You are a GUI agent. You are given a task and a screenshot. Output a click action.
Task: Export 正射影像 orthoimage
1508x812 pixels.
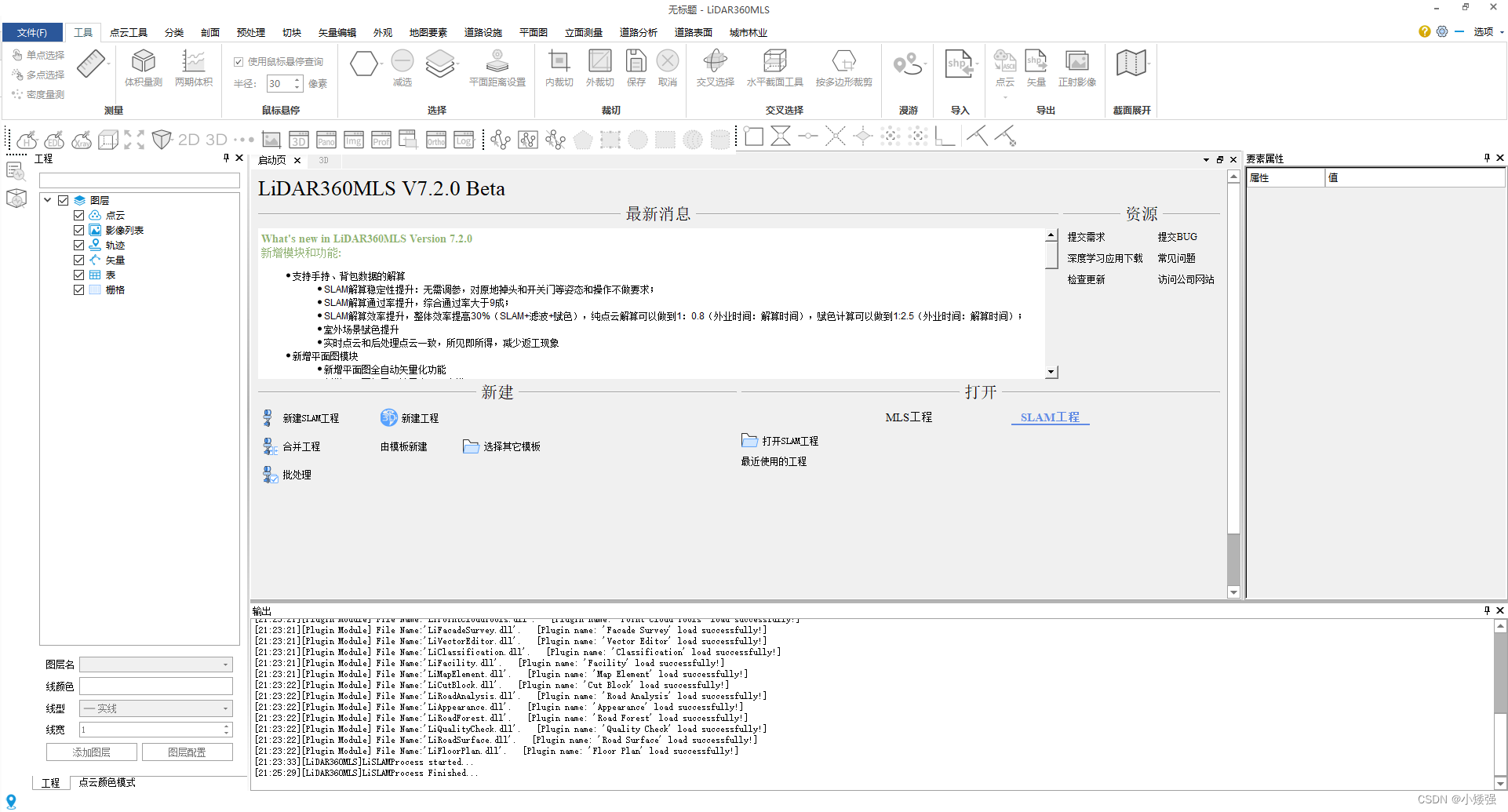(x=1077, y=67)
